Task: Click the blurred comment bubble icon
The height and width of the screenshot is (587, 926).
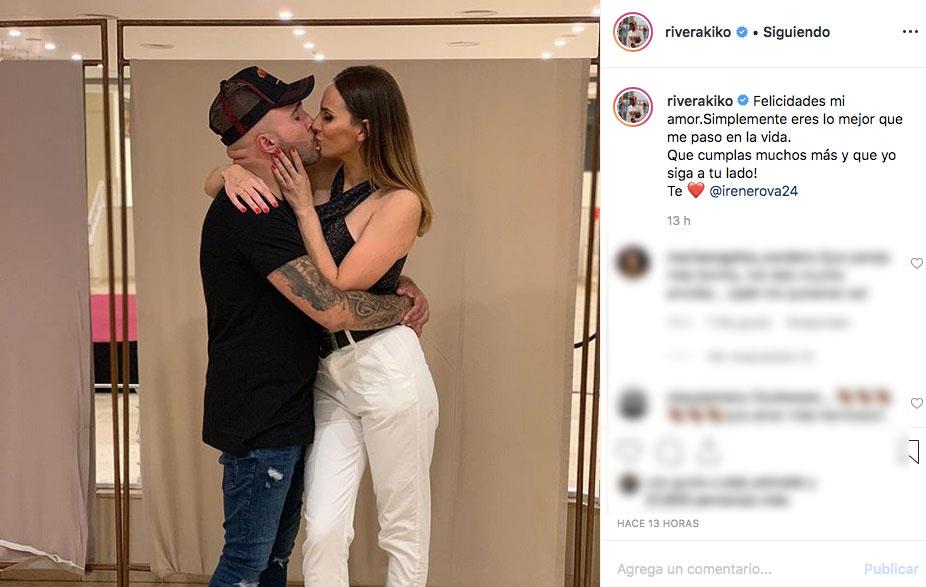Action: [669, 452]
